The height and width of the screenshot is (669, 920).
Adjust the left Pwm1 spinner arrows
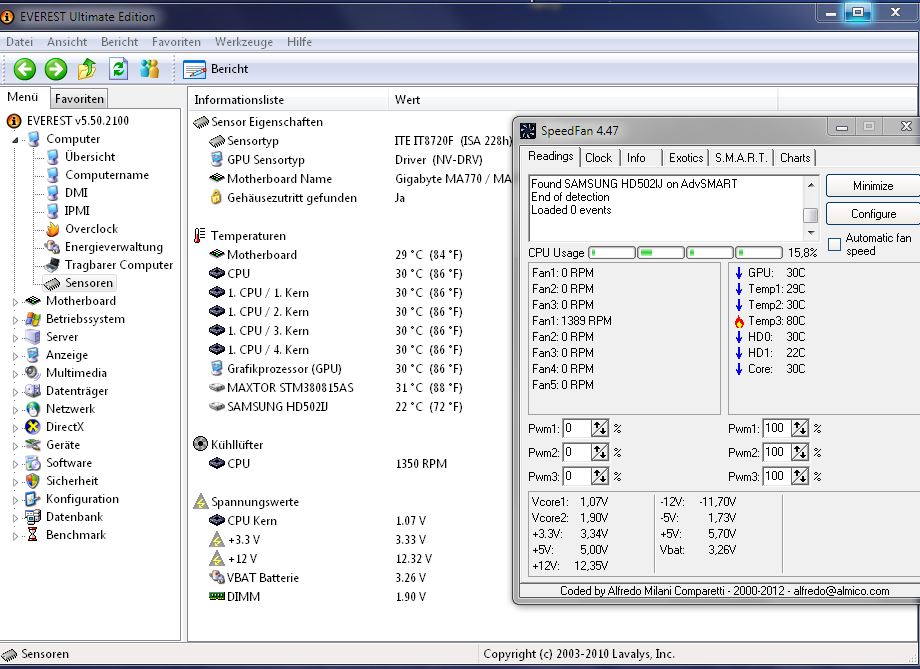tap(600, 428)
